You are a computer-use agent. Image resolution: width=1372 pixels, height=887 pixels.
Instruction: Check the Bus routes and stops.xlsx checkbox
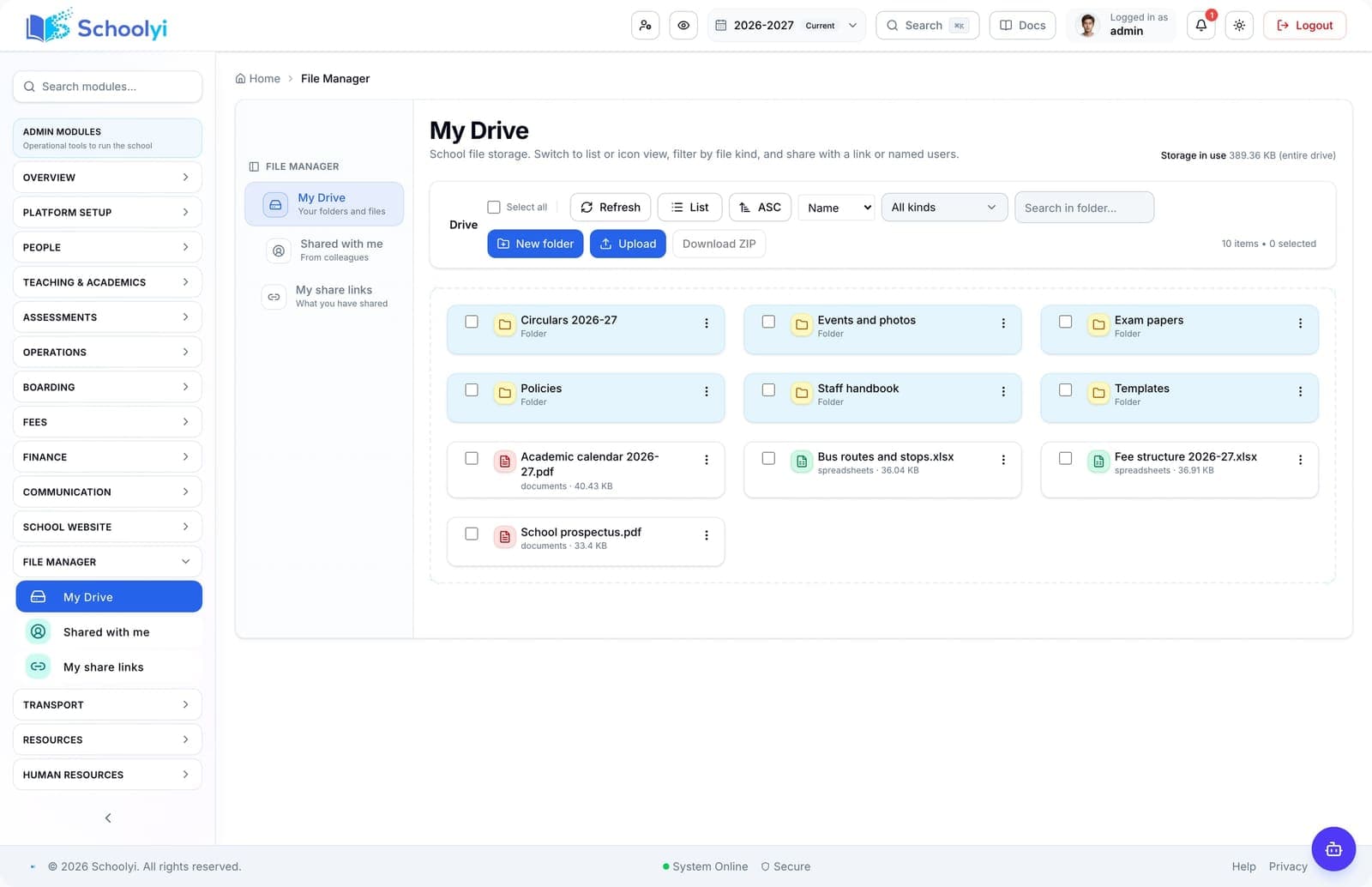768,458
